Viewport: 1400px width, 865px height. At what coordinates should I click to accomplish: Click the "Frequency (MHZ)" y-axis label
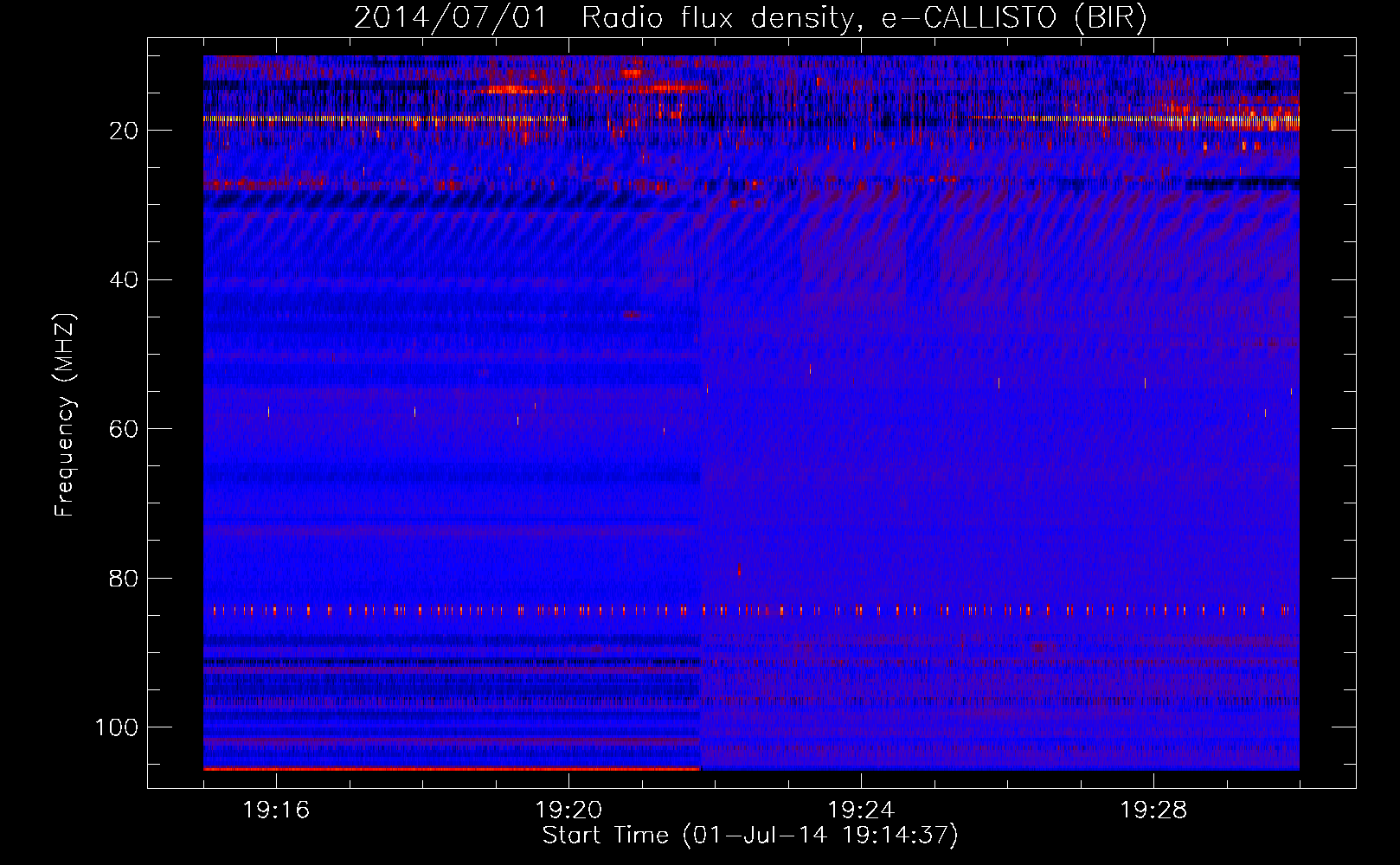coord(66,415)
